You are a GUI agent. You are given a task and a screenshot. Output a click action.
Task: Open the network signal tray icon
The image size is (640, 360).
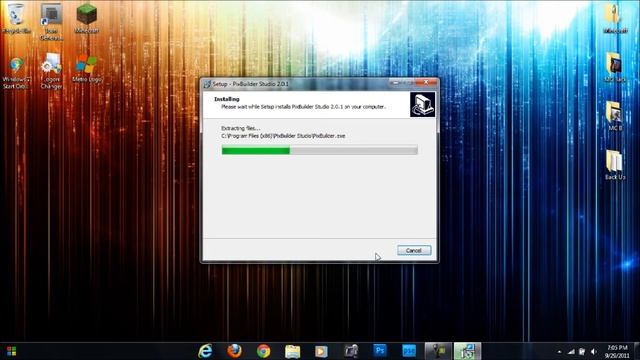(571, 351)
